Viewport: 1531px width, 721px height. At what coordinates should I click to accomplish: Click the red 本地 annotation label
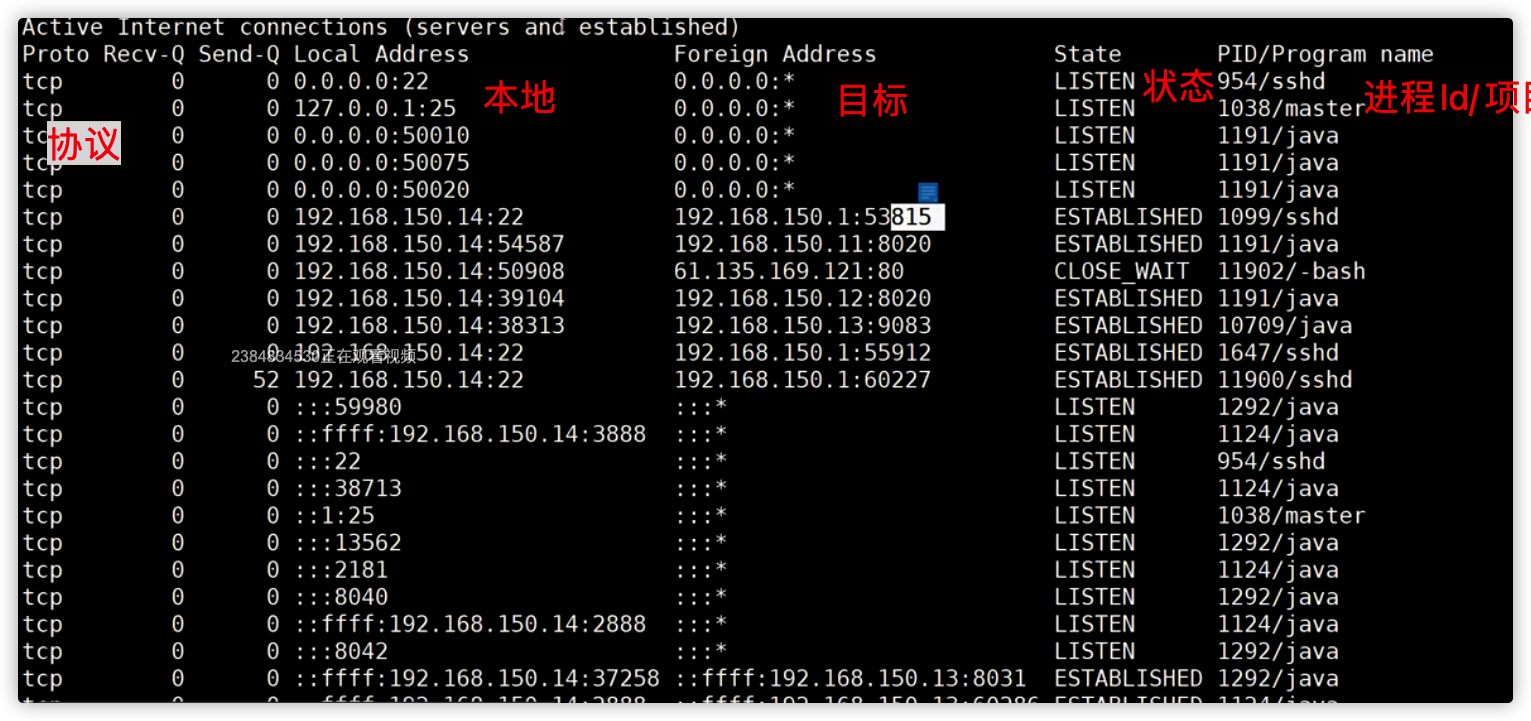[x=520, y=97]
